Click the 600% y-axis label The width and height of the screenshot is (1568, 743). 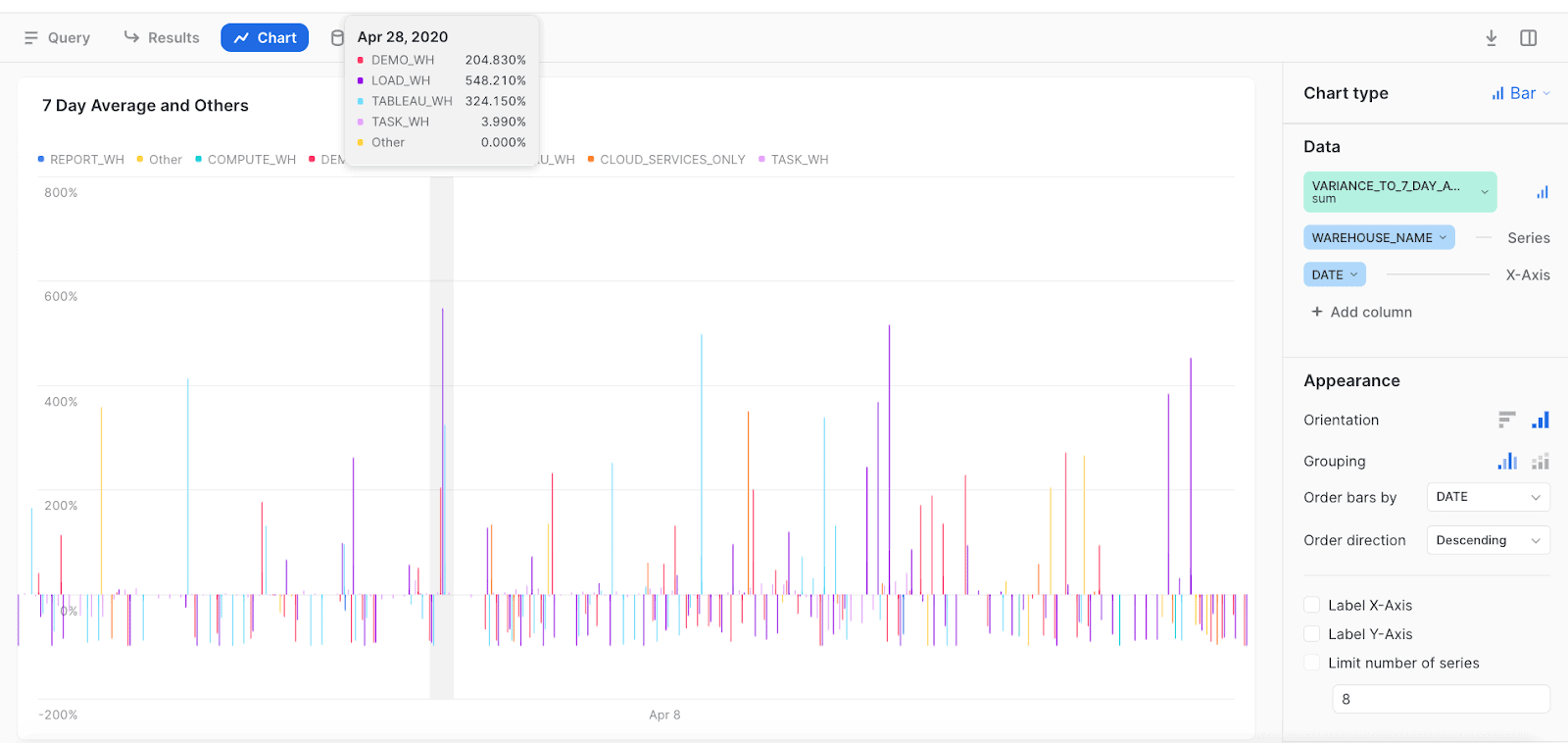61,296
